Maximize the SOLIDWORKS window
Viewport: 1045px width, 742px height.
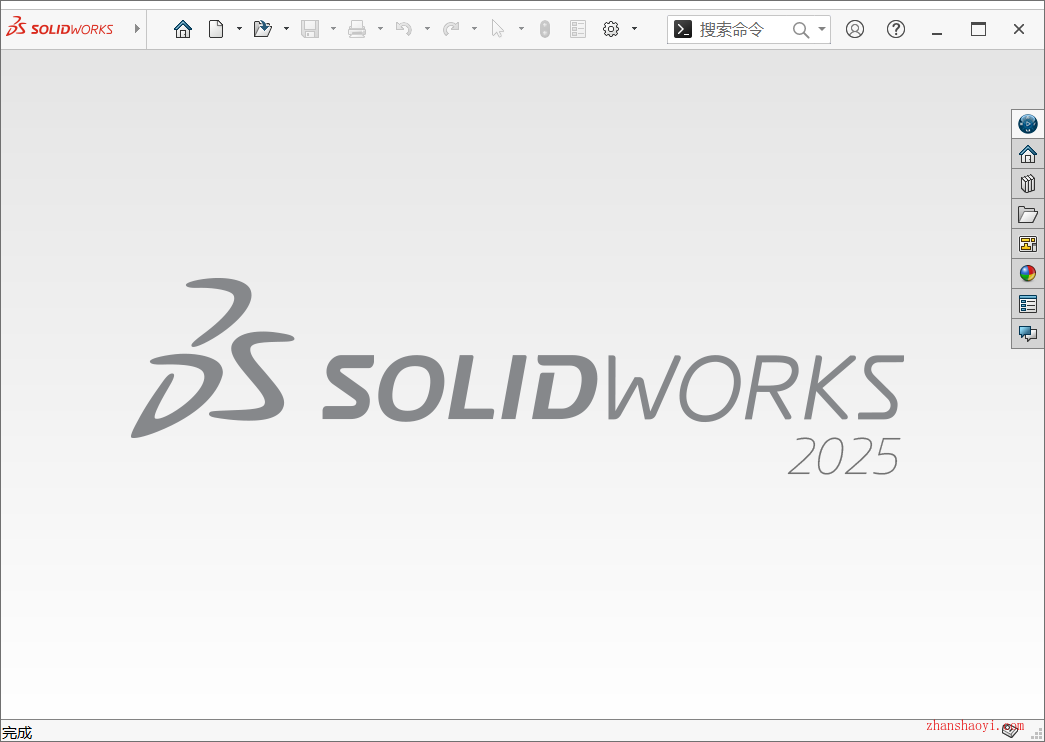978,29
